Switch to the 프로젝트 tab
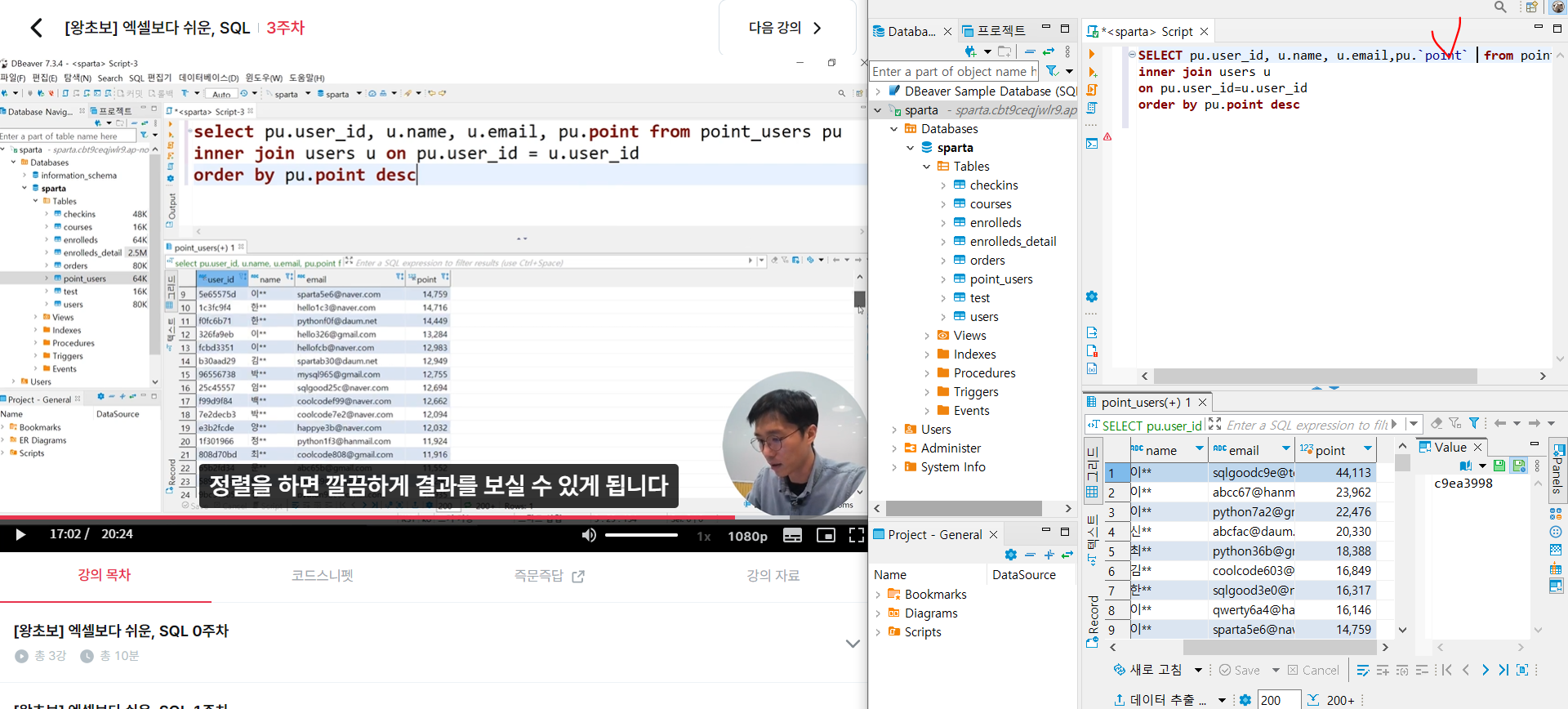This screenshot has width=1568, height=709. click(x=994, y=31)
